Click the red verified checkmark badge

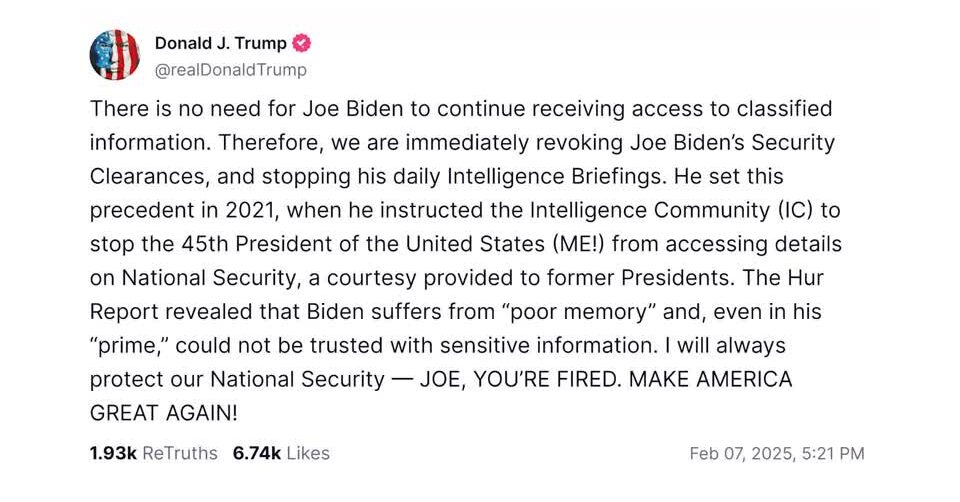click(301, 43)
